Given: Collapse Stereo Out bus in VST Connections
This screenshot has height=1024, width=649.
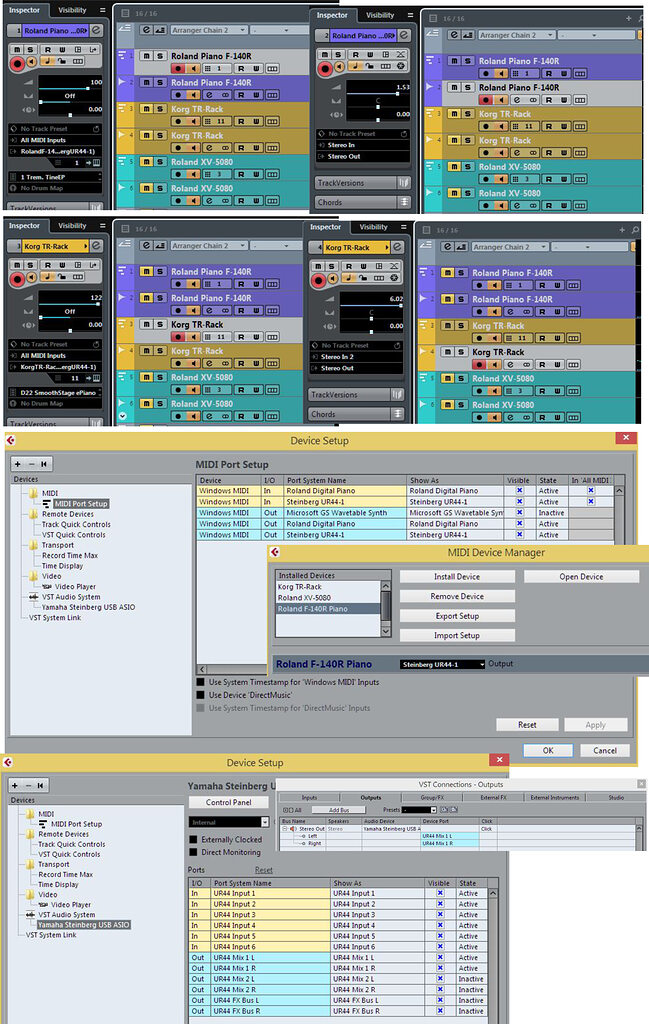Looking at the screenshot, I should click(x=285, y=829).
